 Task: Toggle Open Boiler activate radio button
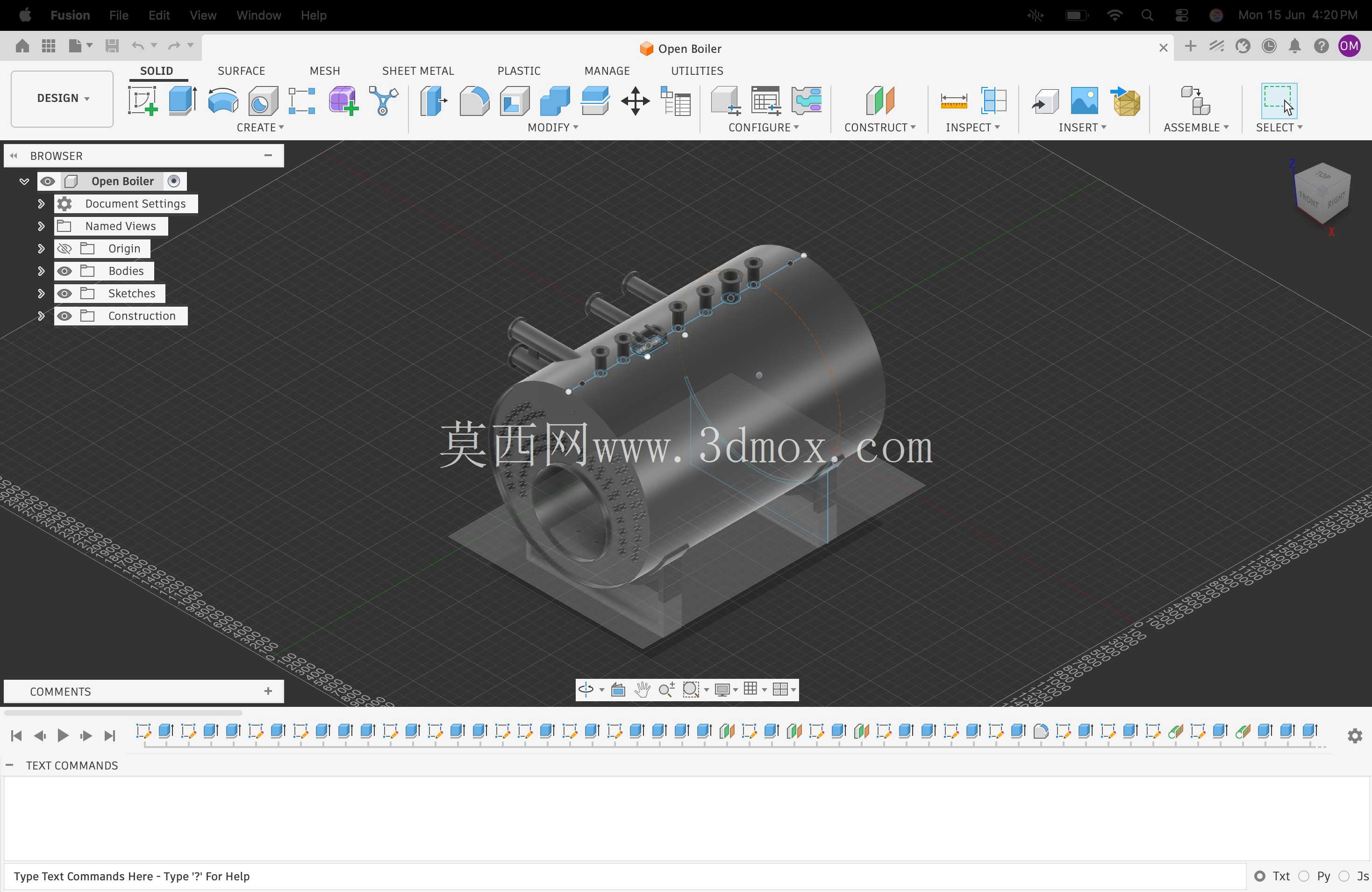tap(173, 182)
